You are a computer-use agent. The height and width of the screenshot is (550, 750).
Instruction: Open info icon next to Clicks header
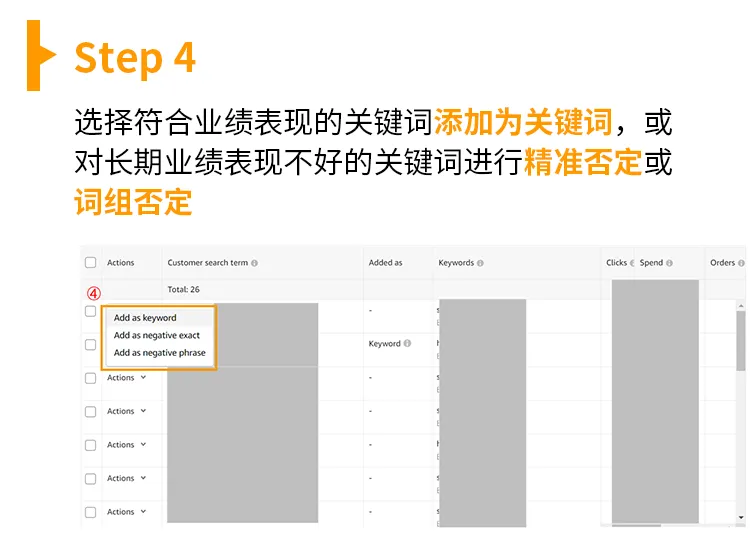[x=632, y=263]
